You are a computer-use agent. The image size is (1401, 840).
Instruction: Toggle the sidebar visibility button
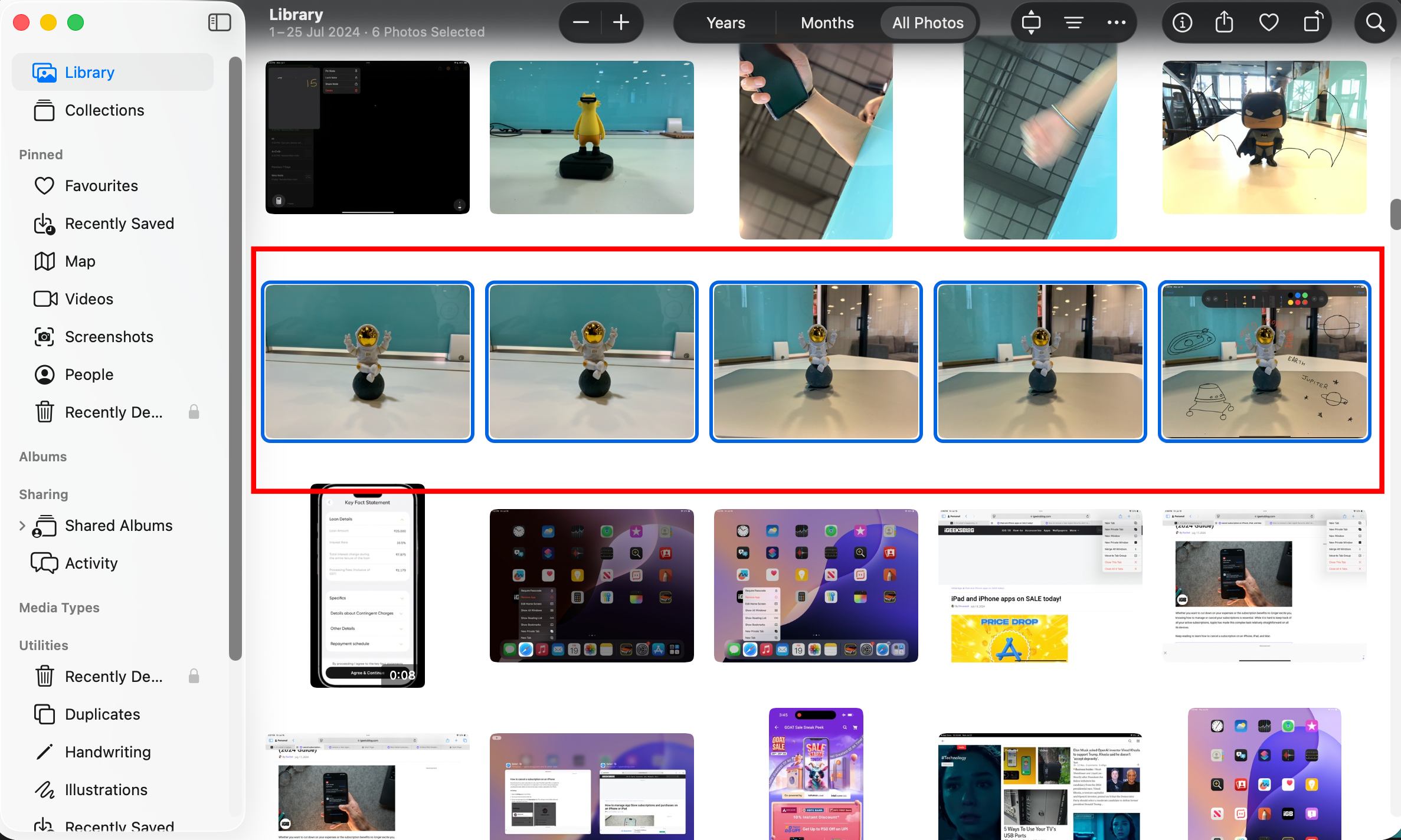(x=220, y=22)
